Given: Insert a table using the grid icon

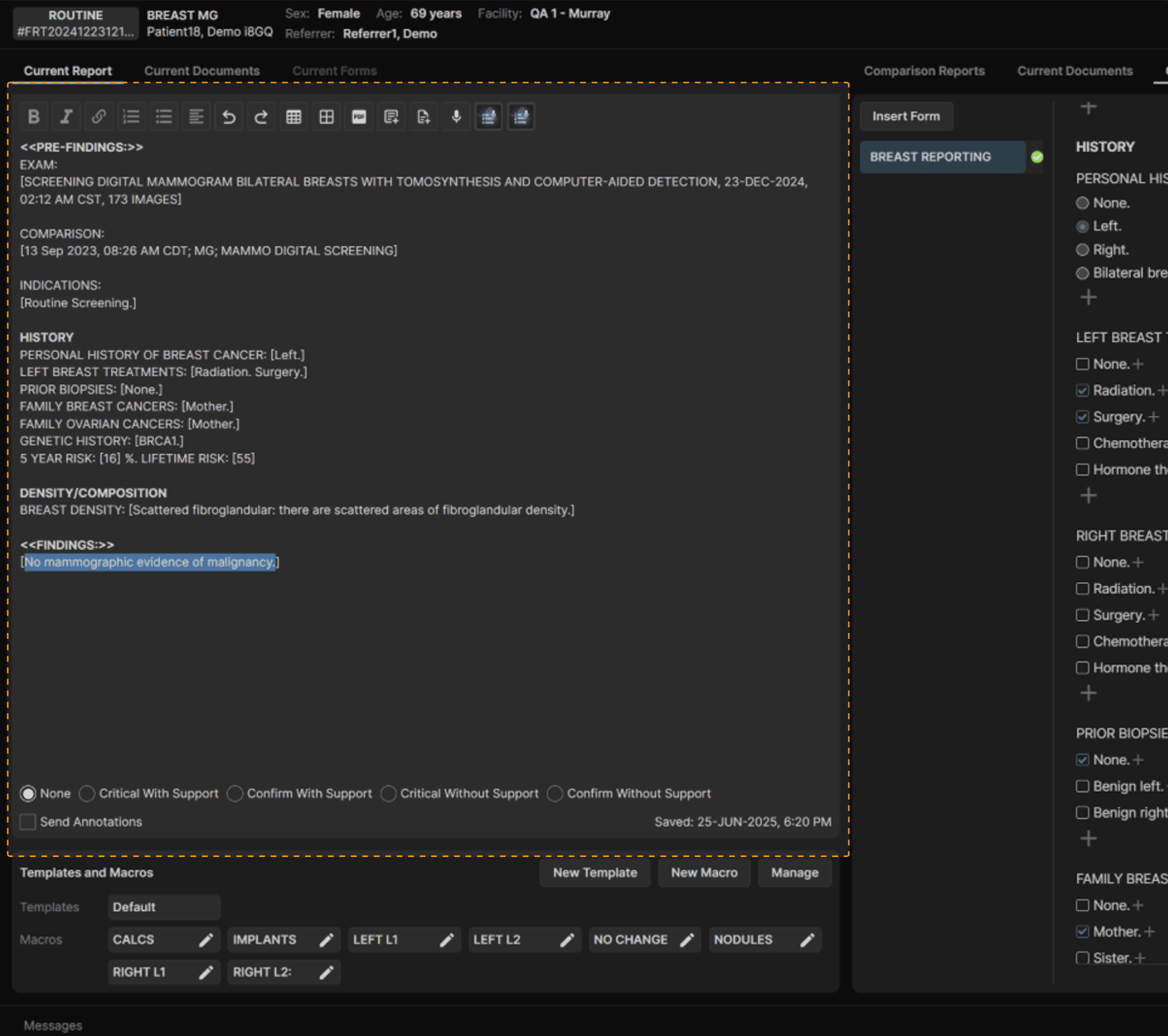Looking at the screenshot, I should tap(294, 117).
